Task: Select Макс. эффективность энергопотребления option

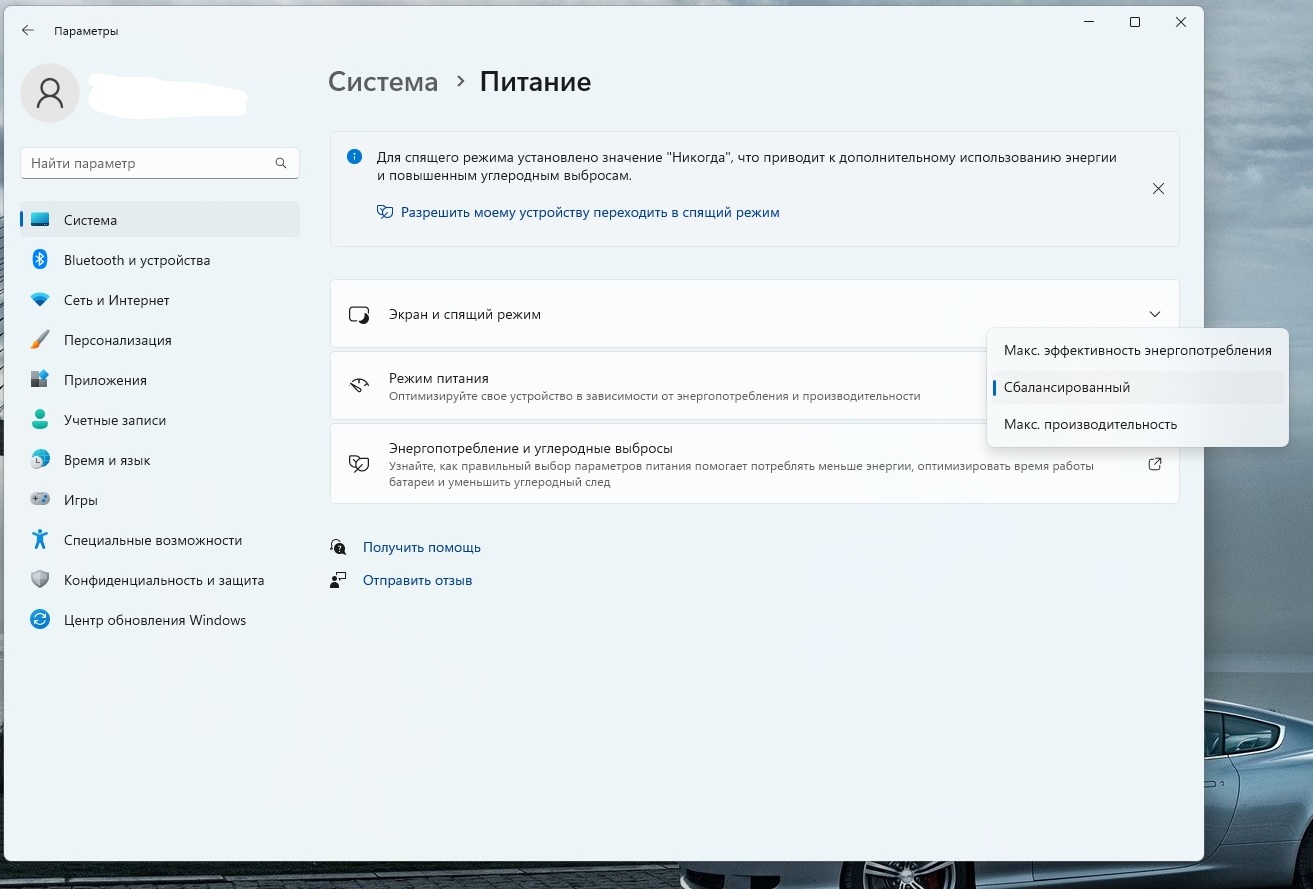Action: 1137,351
